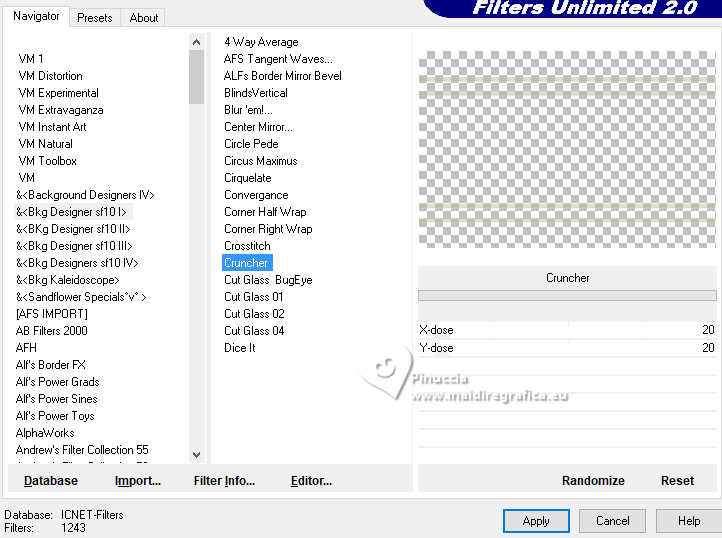Select &<Sandflower Specials"v"> category
Screen dimensions: 722x538
click(82, 298)
